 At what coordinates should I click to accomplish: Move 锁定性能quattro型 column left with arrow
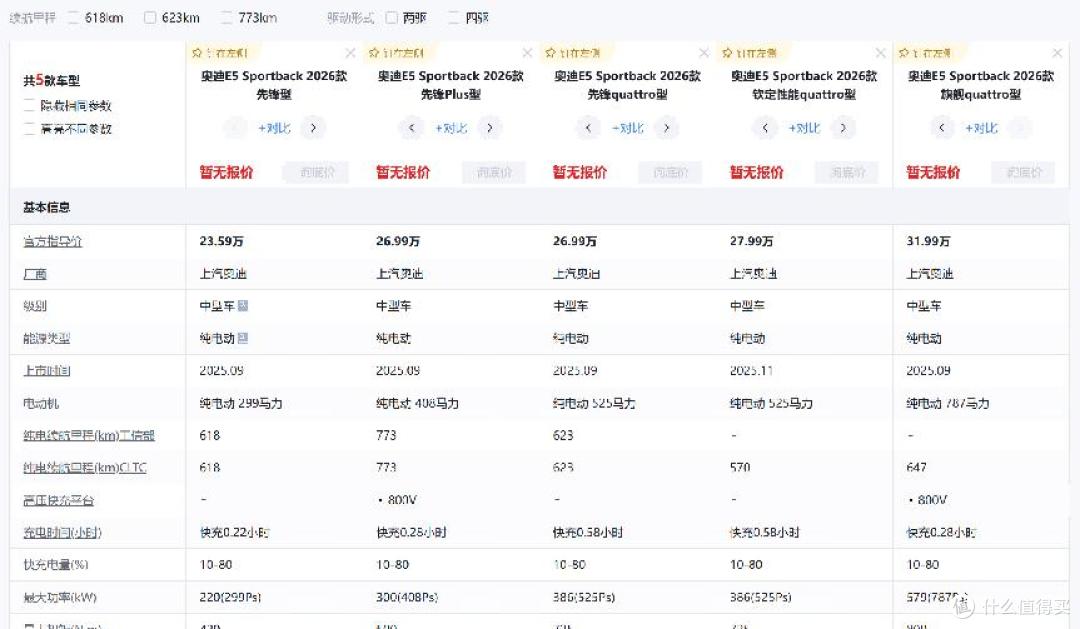tap(765, 127)
